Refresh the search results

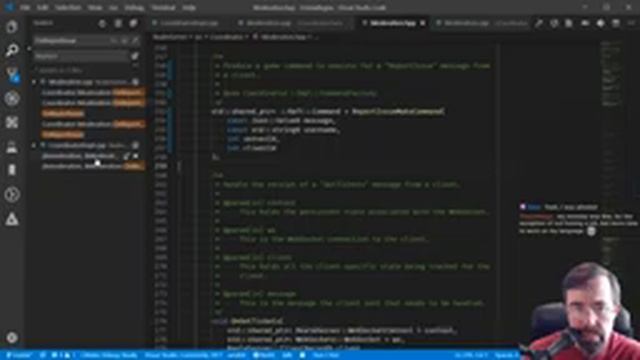(102, 24)
